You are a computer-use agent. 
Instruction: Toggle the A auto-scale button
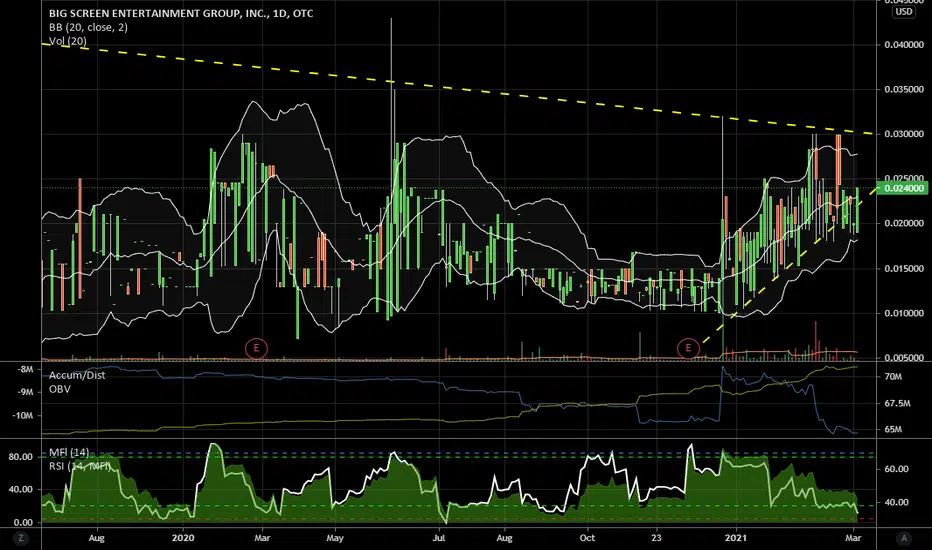point(904,538)
